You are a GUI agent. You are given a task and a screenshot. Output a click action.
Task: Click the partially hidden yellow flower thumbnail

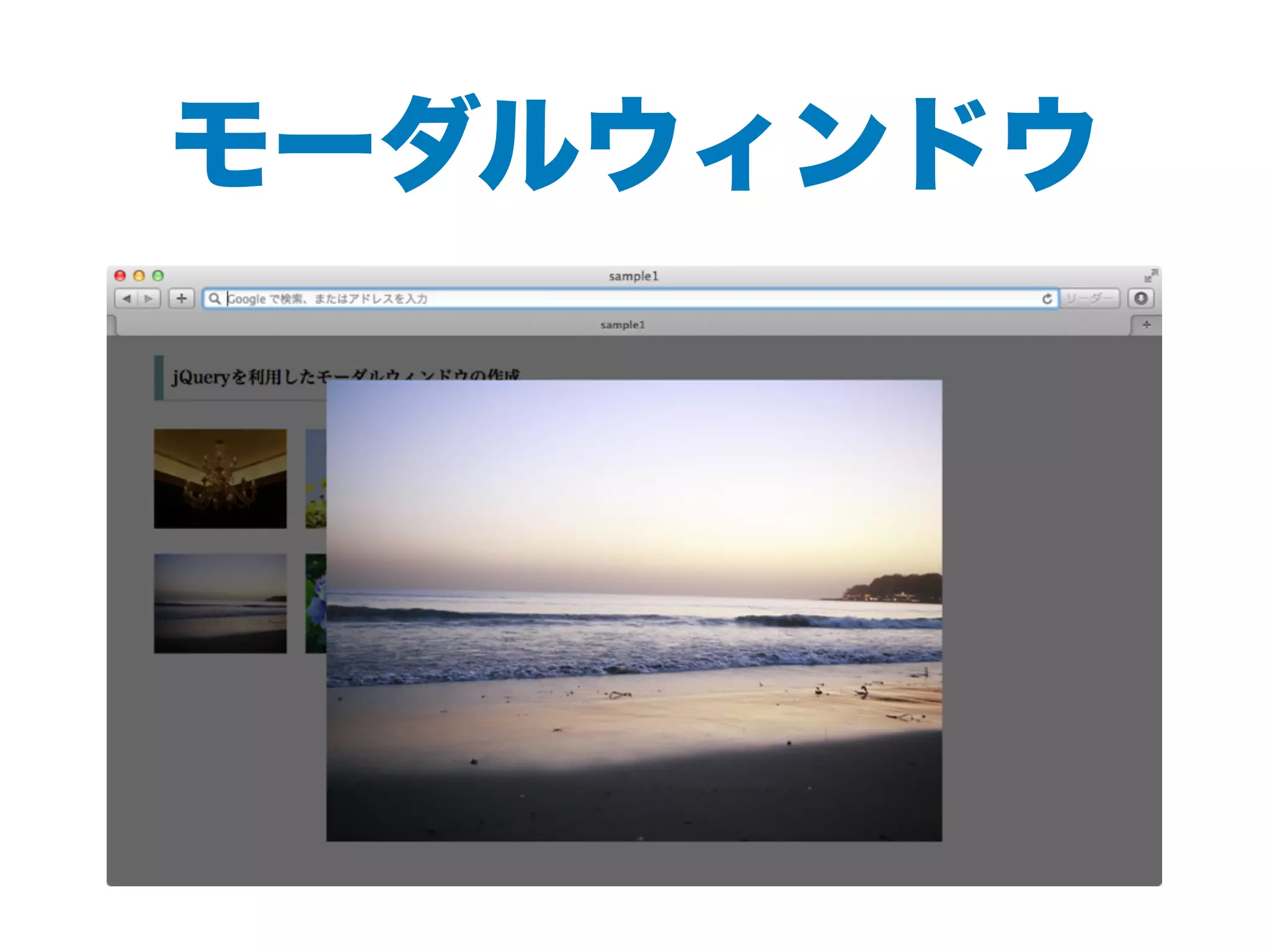[316, 478]
